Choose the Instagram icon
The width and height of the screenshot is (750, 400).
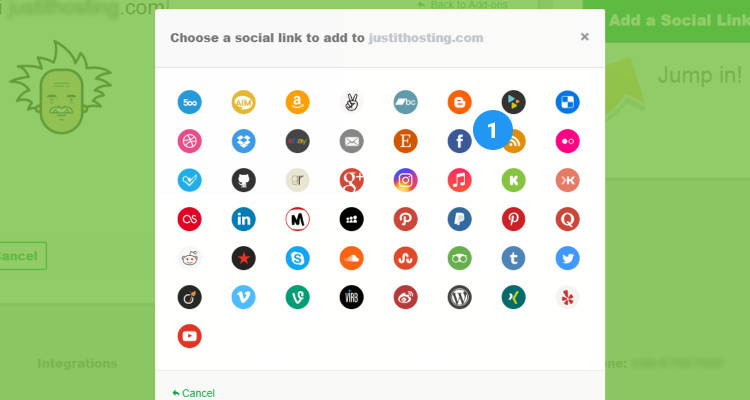click(405, 180)
